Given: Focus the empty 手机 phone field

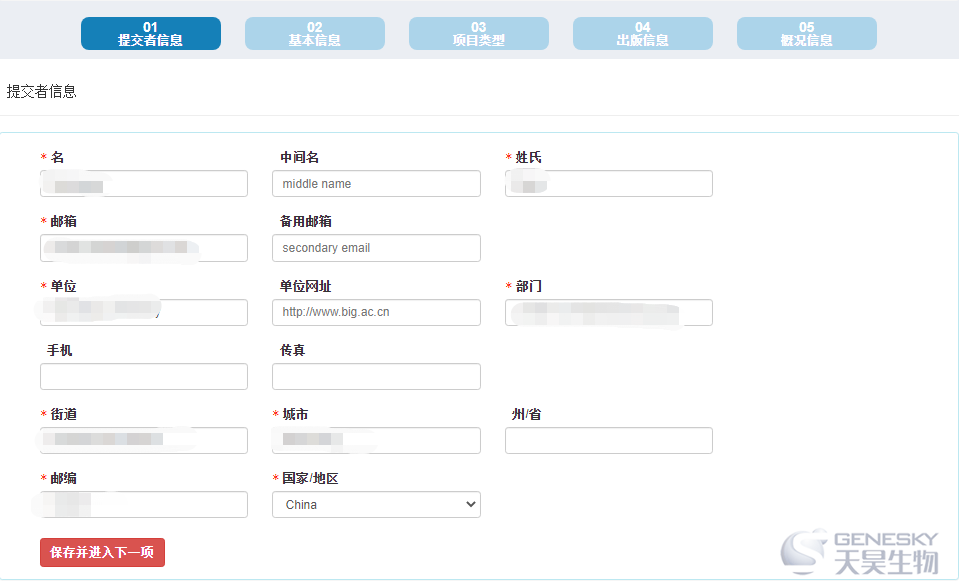Looking at the screenshot, I should click(x=144, y=377).
